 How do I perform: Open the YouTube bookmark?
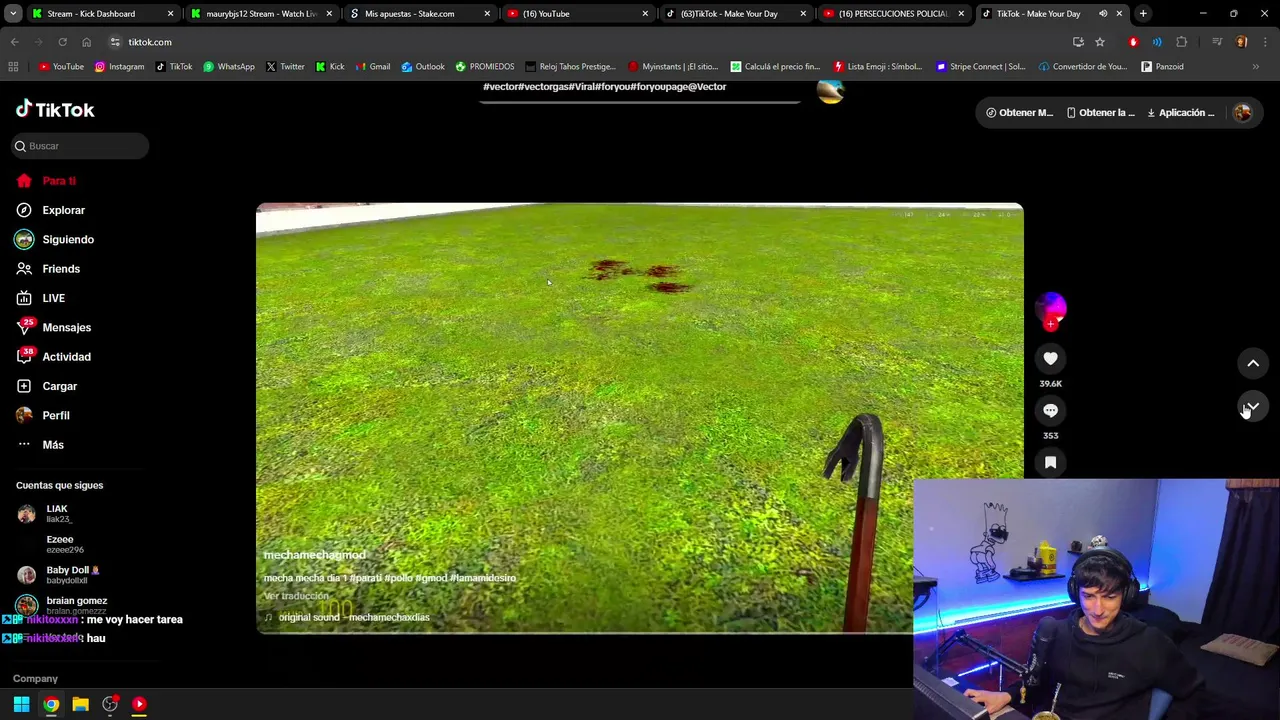[x=61, y=67]
